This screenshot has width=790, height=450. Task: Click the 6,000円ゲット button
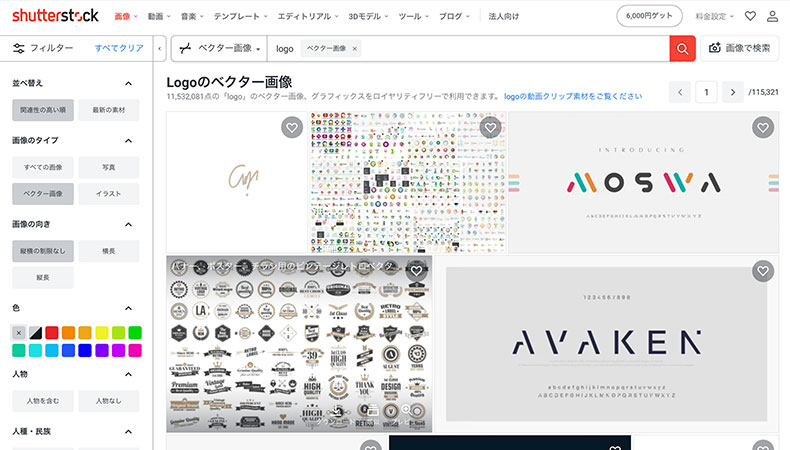point(649,16)
